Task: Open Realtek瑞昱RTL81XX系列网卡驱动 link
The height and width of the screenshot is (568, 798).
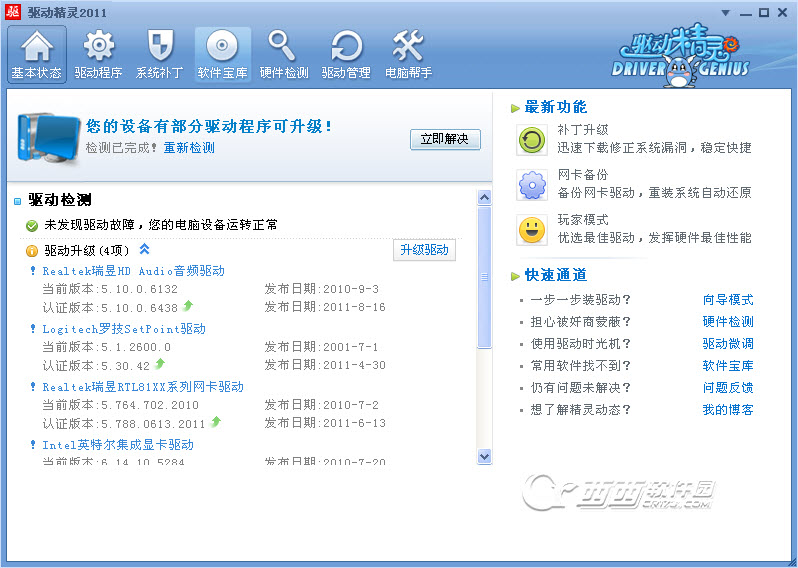Action: pos(143,387)
